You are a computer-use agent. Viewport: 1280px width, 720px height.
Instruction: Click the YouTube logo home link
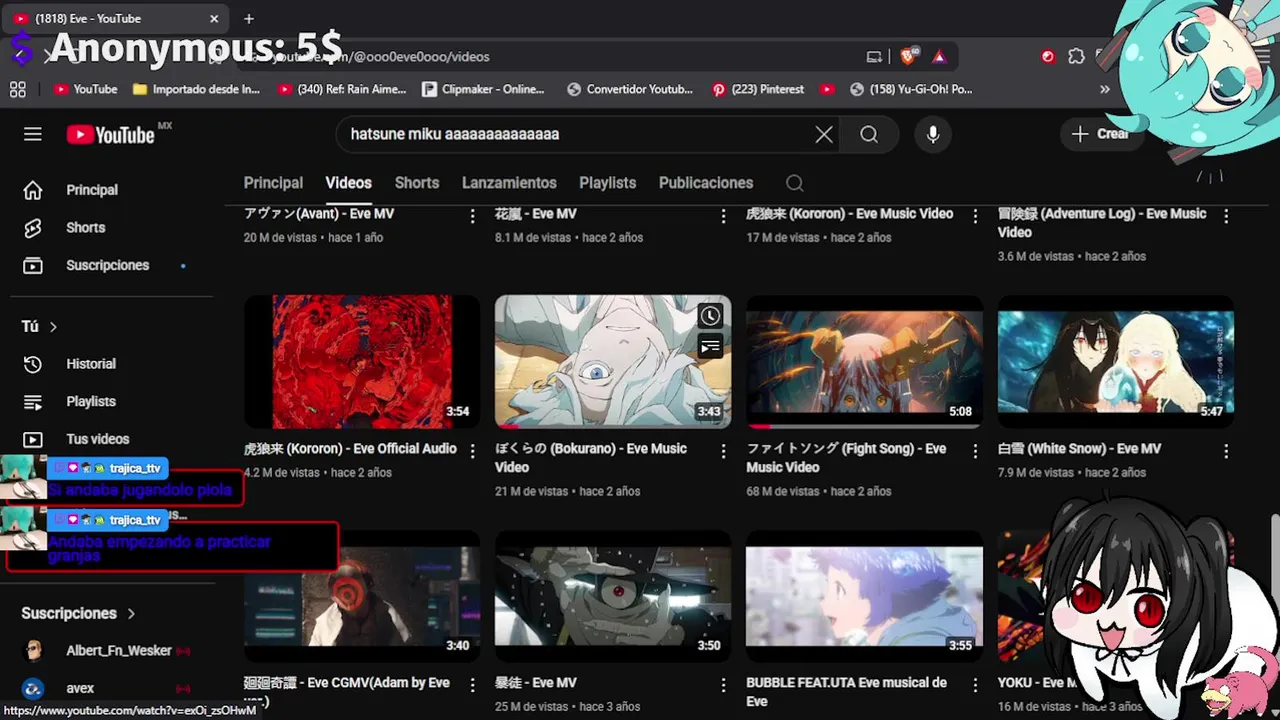[x=111, y=134]
